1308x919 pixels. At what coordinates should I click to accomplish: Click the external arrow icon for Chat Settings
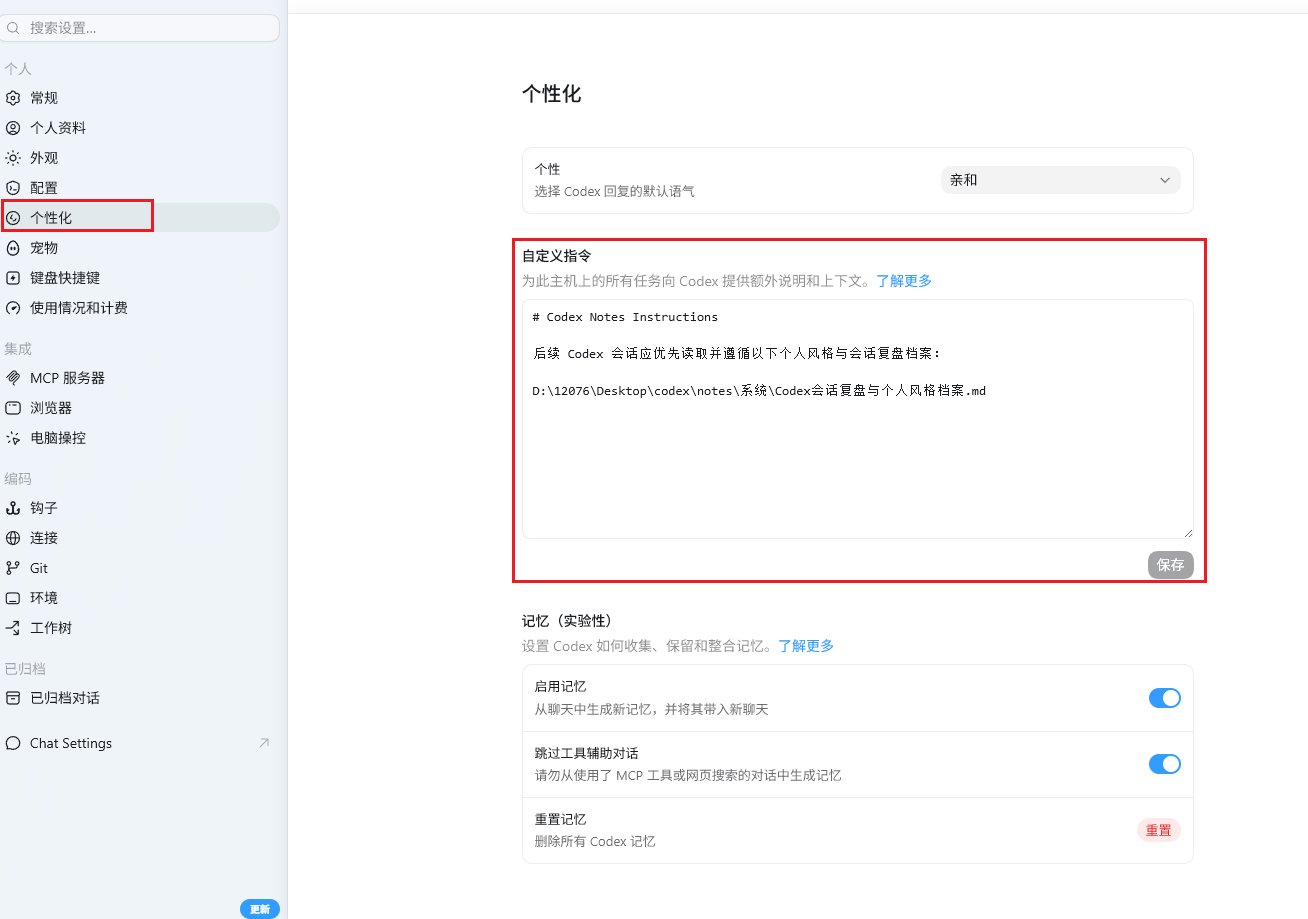coord(264,743)
